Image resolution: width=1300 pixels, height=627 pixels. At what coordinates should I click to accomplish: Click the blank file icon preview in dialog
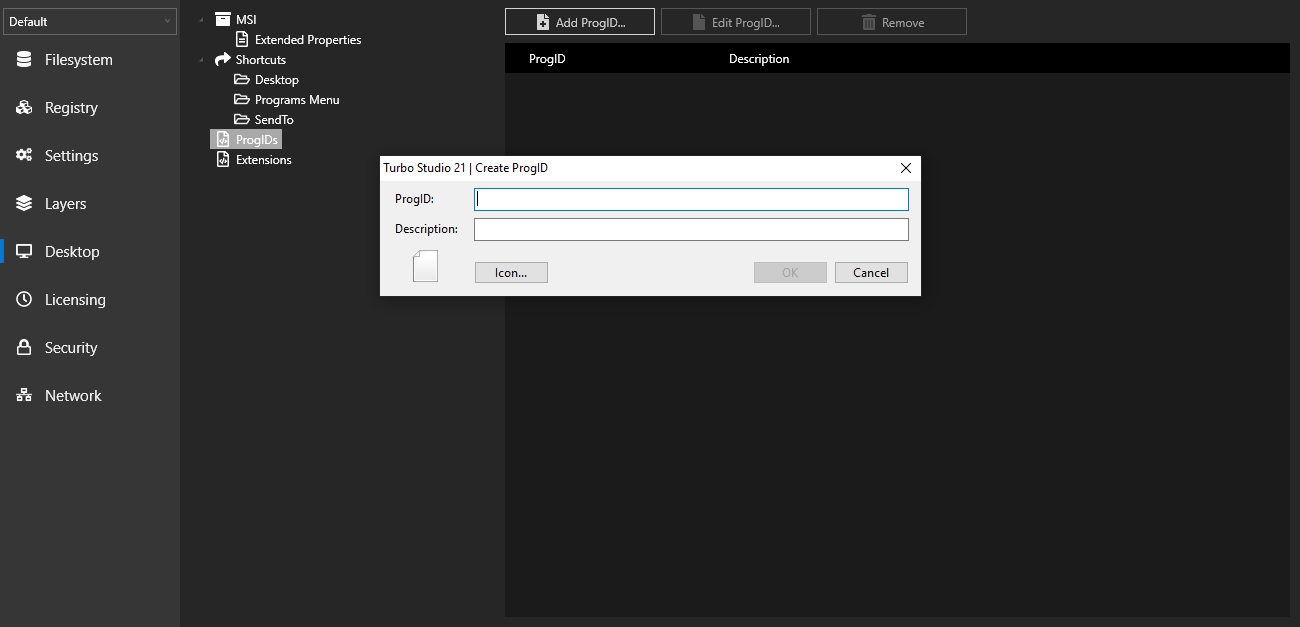(426, 266)
